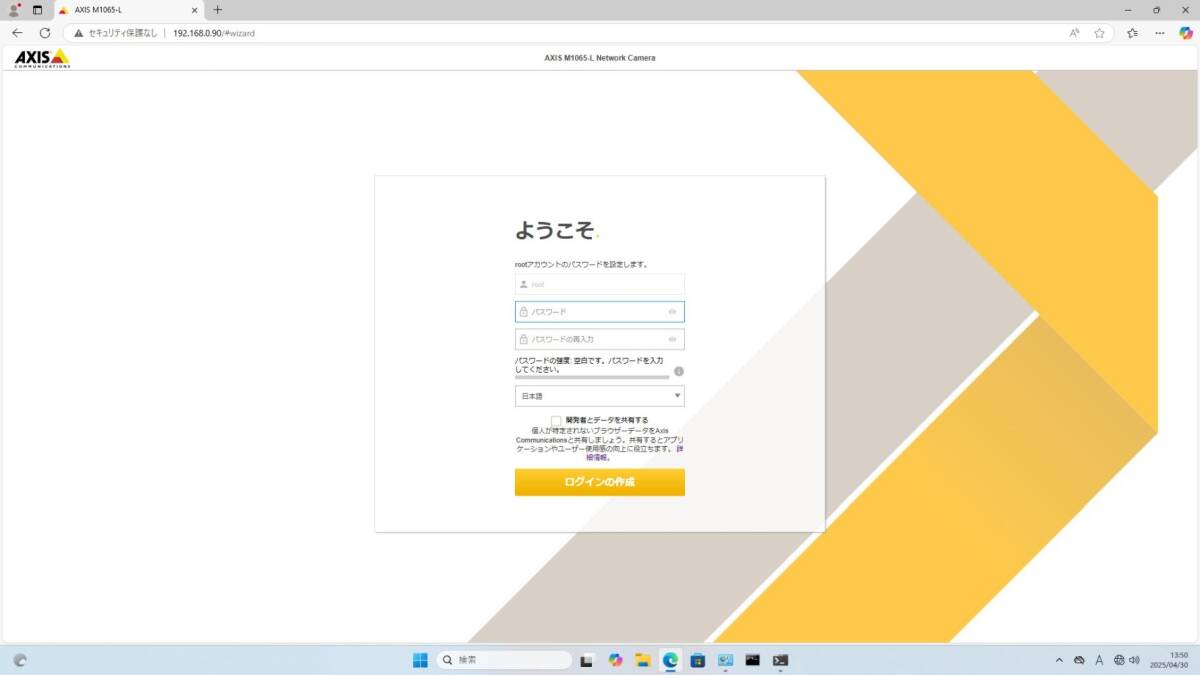Click the browser profile icon

(x=14, y=10)
